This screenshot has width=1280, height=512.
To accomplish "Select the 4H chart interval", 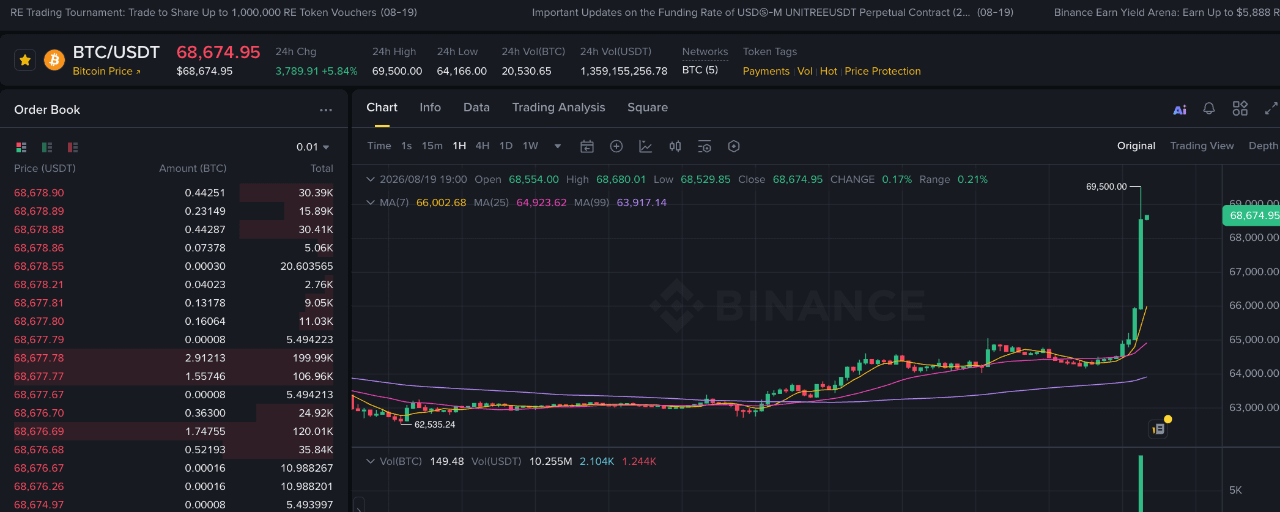I will click(x=482, y=146).
